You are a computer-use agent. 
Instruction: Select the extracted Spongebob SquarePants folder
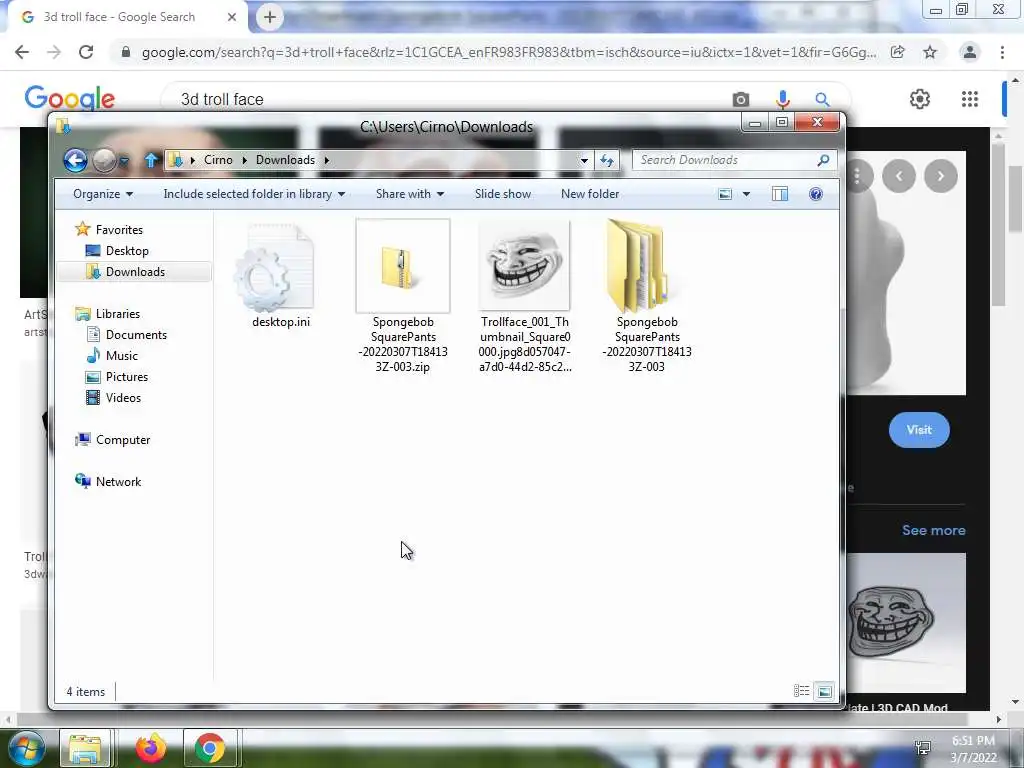(647, 296)
